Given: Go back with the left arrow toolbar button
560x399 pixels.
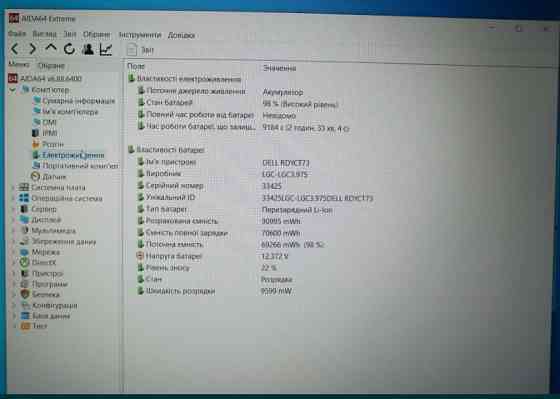Looking at the screenshot, I should click(15, 49).
